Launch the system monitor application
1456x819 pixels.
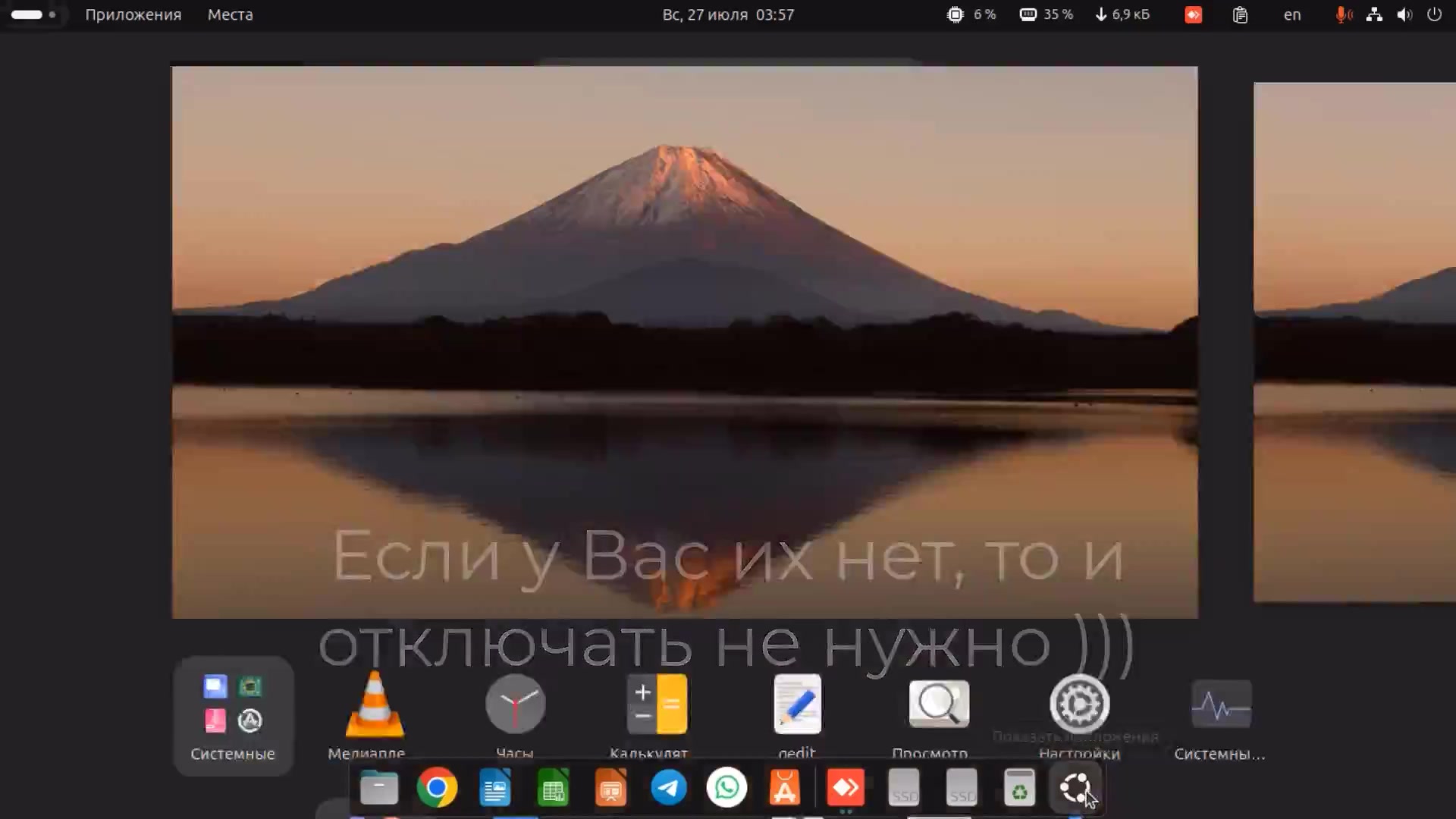click(x=1221, y=704)
